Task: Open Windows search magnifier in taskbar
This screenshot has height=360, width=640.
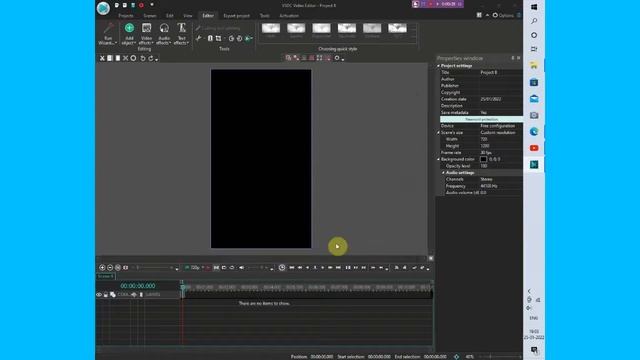Action: pos(534,21)
